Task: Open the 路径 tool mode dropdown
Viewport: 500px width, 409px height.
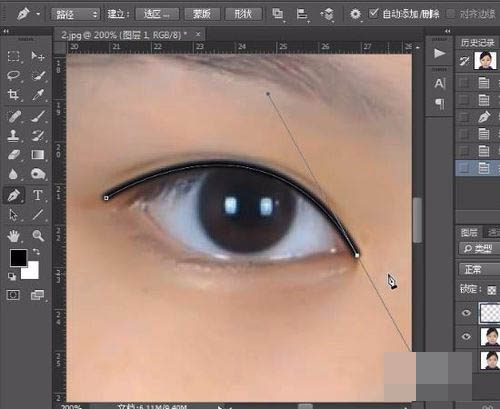Action: [75, 14]
